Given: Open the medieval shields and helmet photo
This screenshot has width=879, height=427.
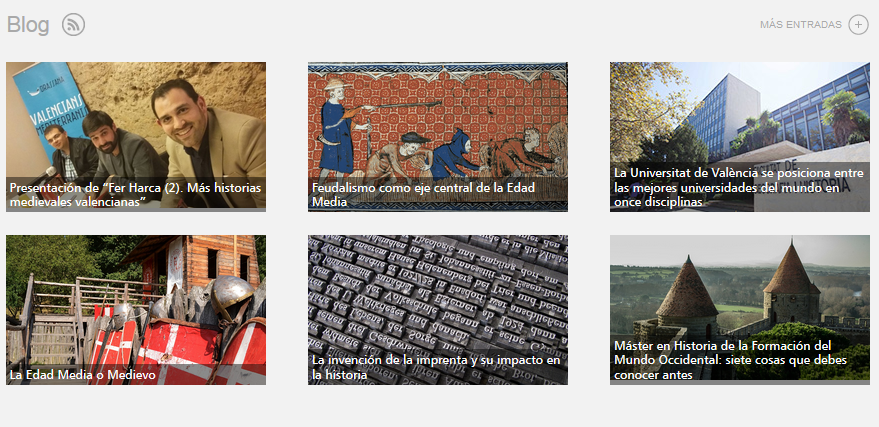Looking at the screenshot, I should click(x=136, y=310).
